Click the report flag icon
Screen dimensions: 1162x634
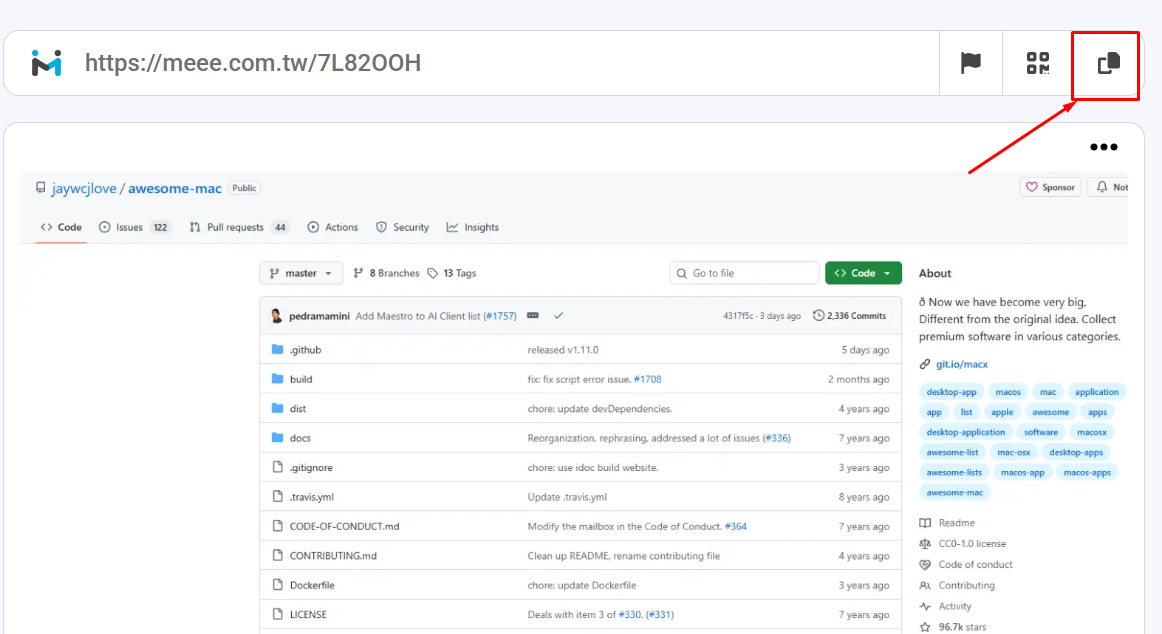(x=971, y=63)
